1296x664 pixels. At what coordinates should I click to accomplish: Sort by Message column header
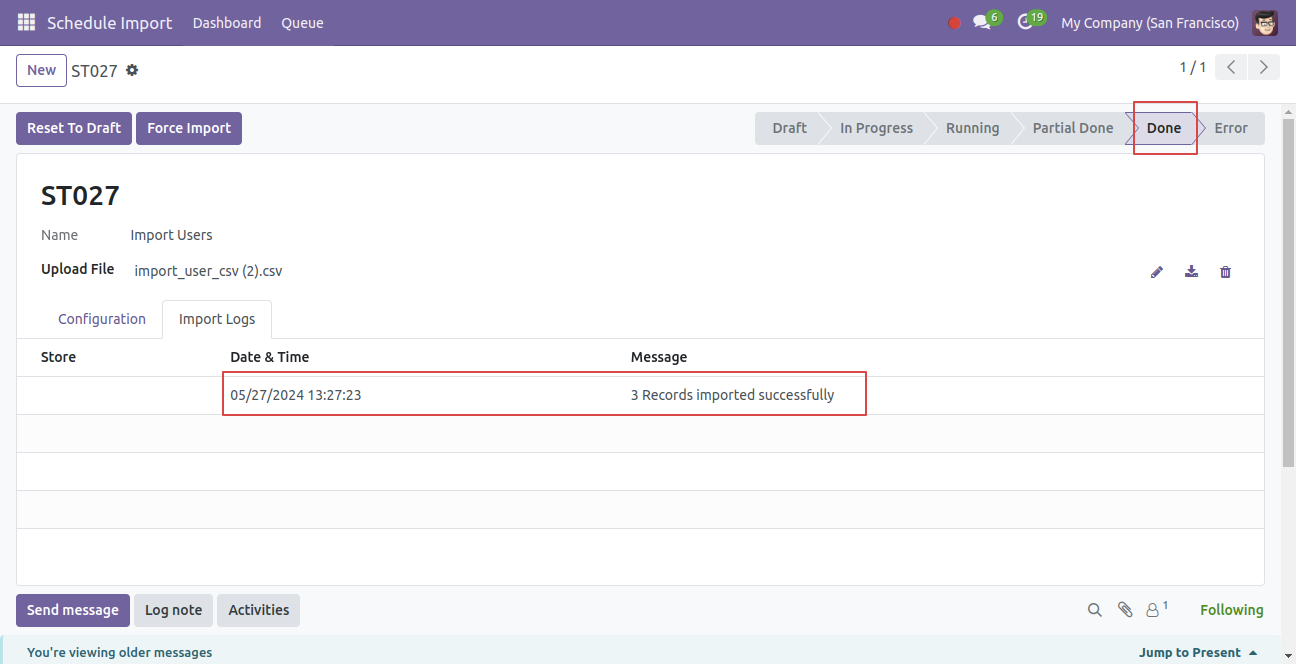click(659, 357)
